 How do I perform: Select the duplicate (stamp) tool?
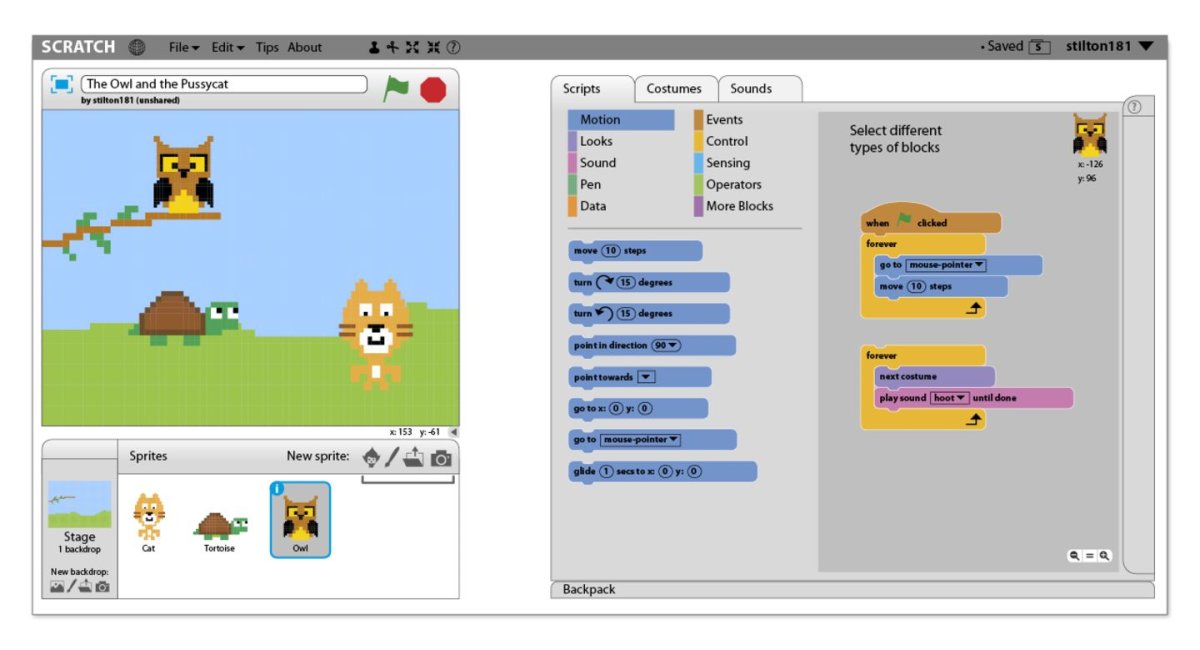point(374,47)
